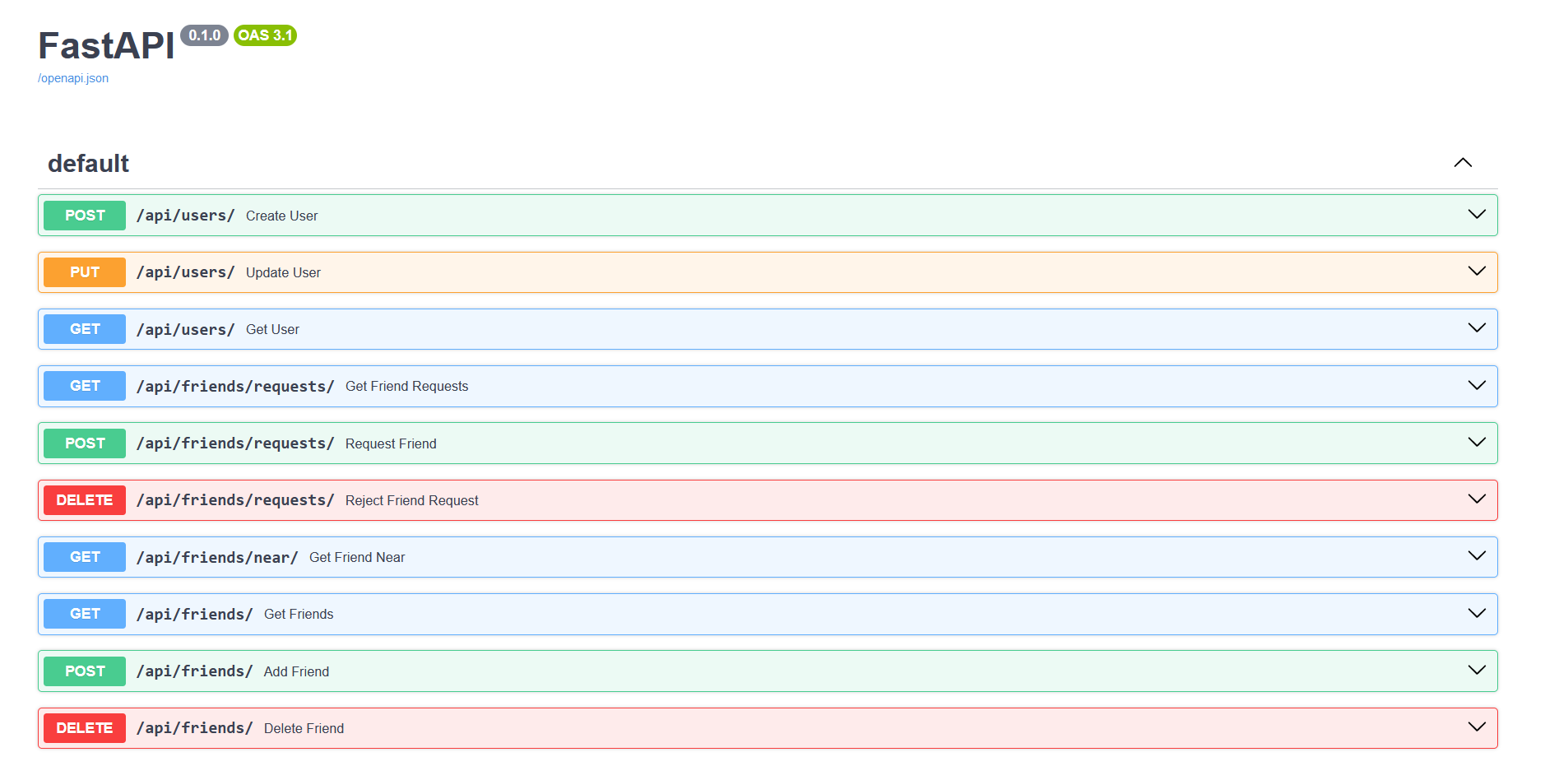Screen dimensions: 1568x780
Task: Click the OAS 3.1 badge
Action: tap(266, 35)
